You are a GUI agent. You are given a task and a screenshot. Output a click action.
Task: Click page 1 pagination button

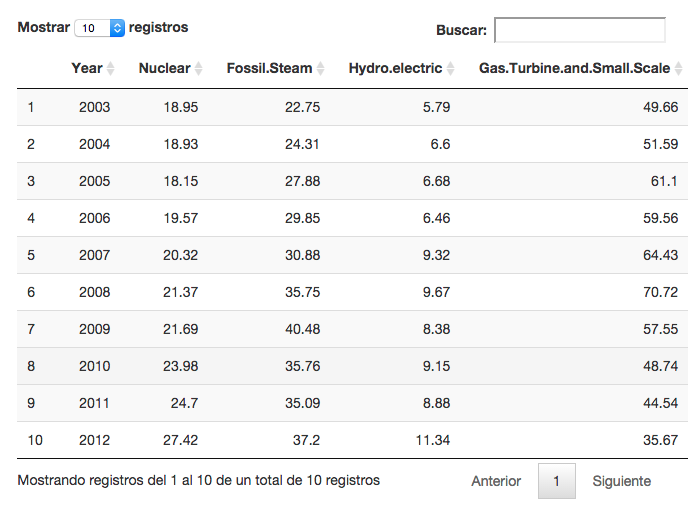point(557,481)
